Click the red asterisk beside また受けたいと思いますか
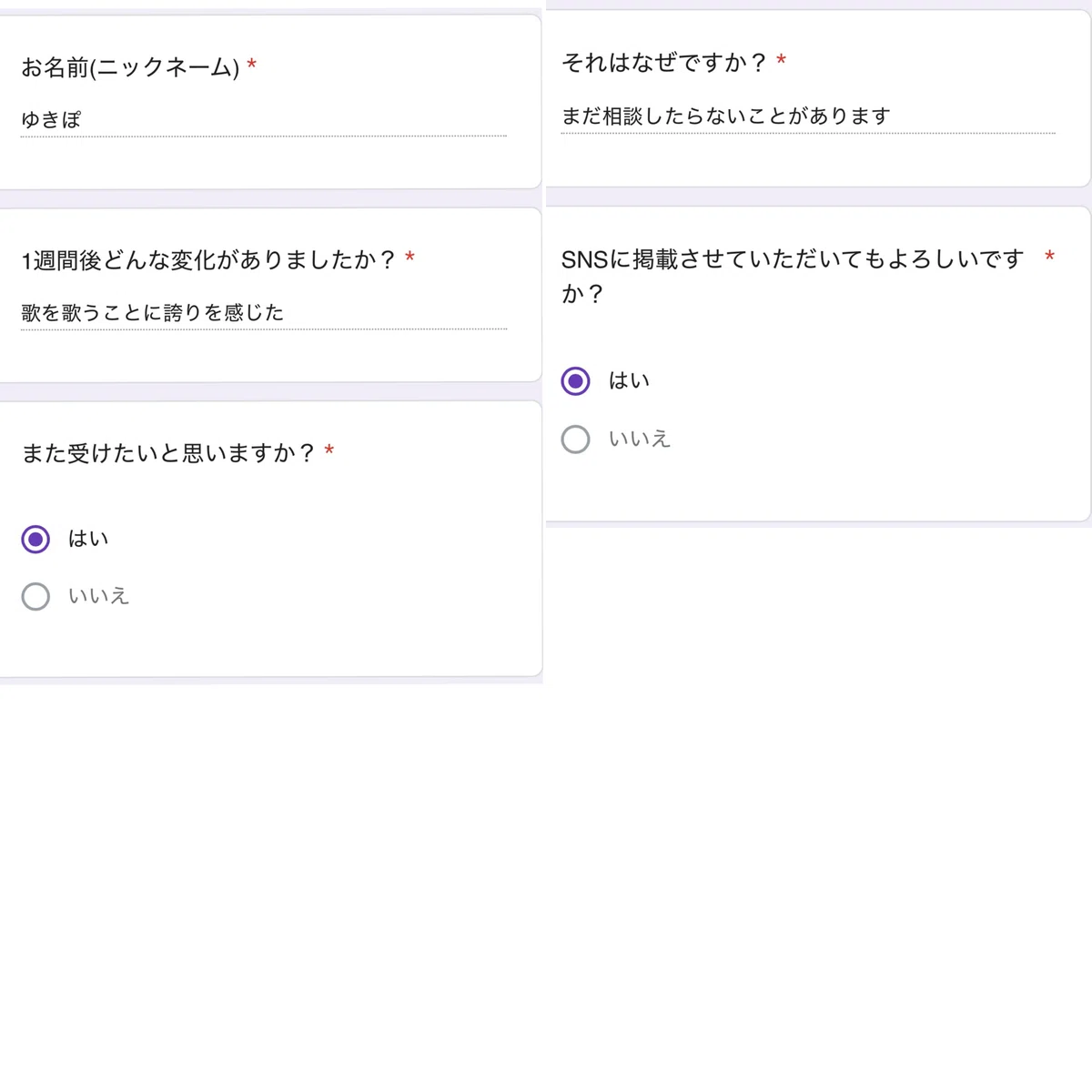This screenshot has width=1092, height=1092. click(329, 450)
